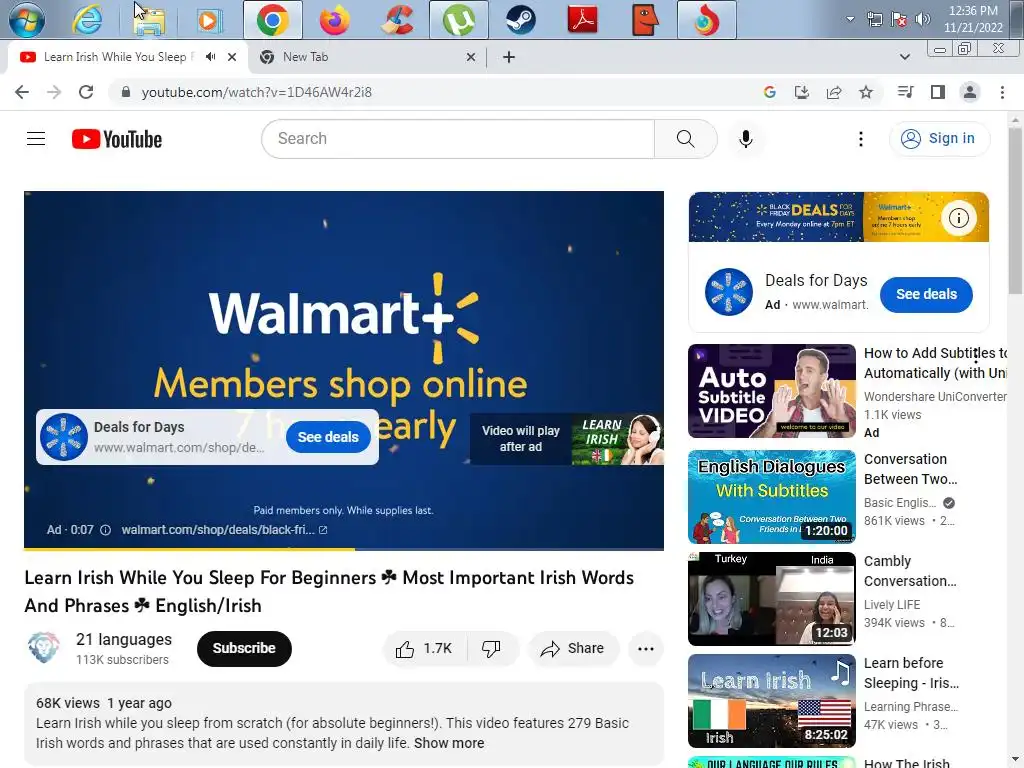Reload the page
This screenshot has height=768, width=1024.
86,92
